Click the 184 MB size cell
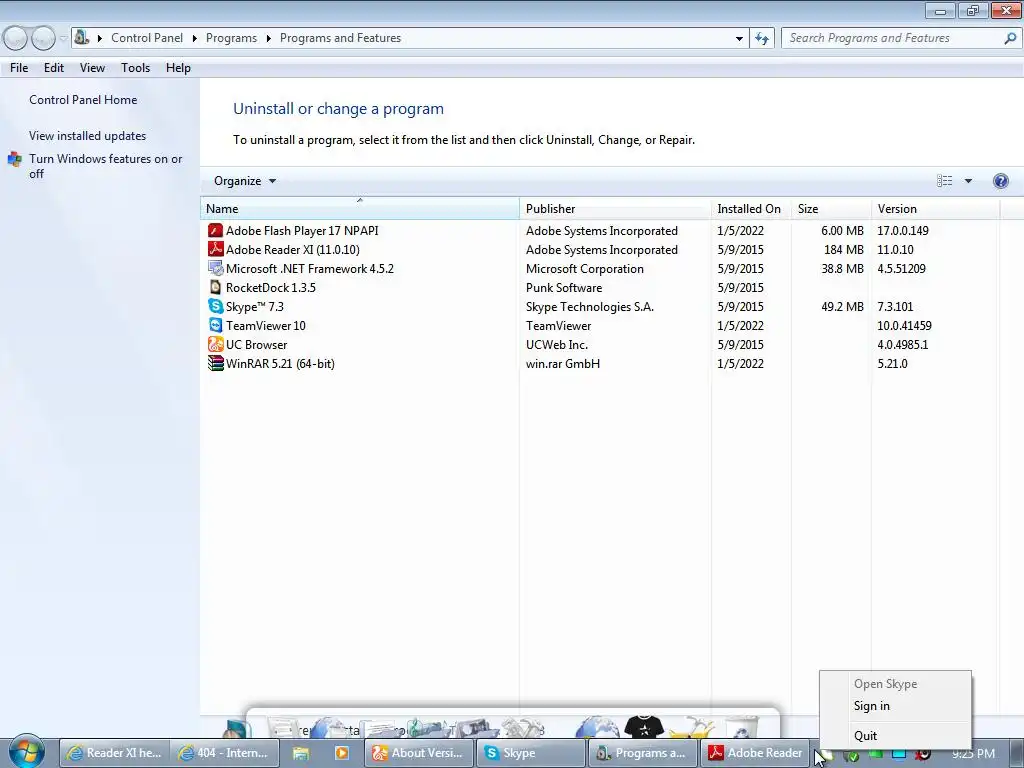The width and height of the screenshot is (1024, 768). pos(843,249)
